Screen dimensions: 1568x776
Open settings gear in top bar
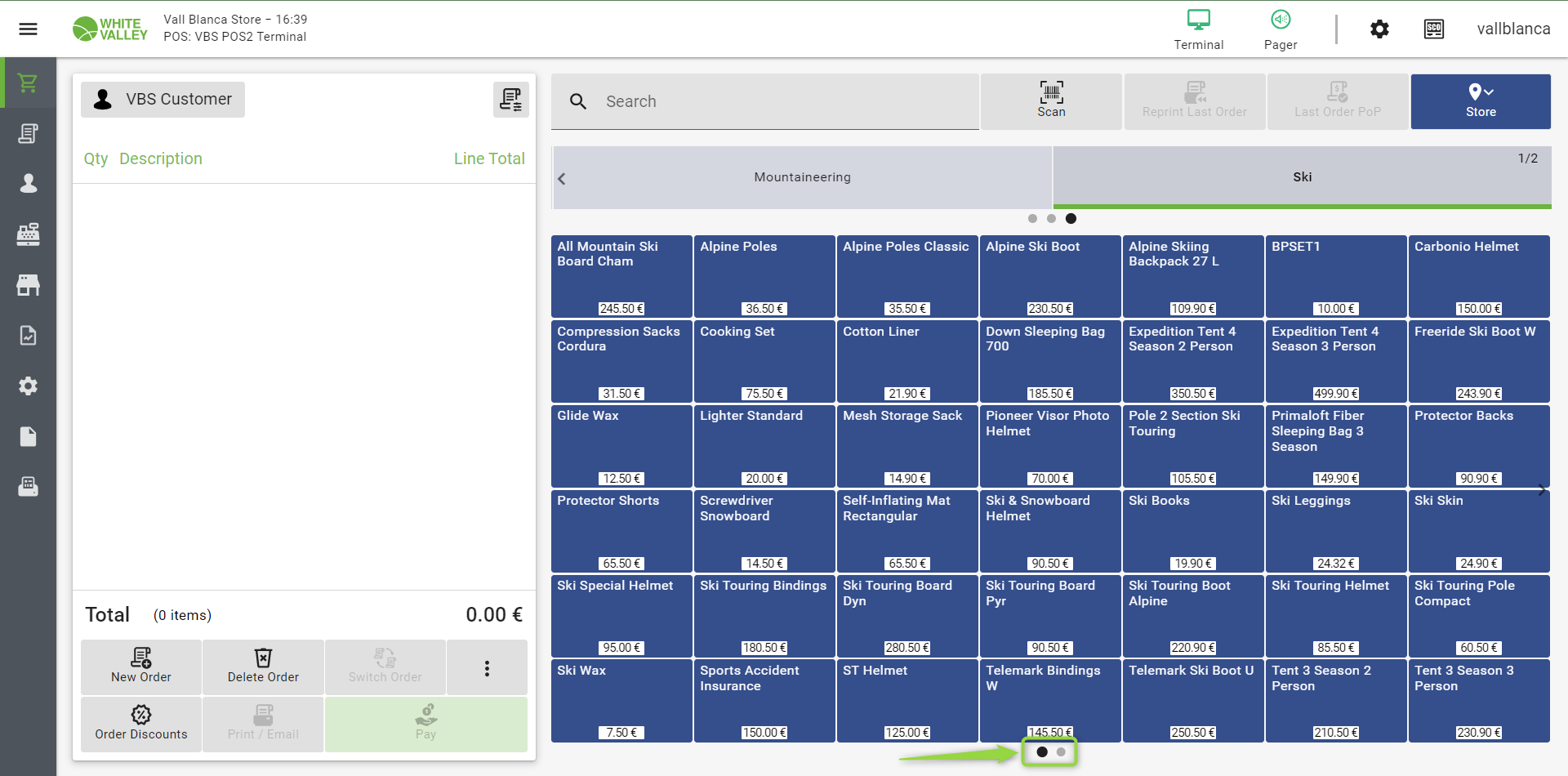click(1379, 29)
